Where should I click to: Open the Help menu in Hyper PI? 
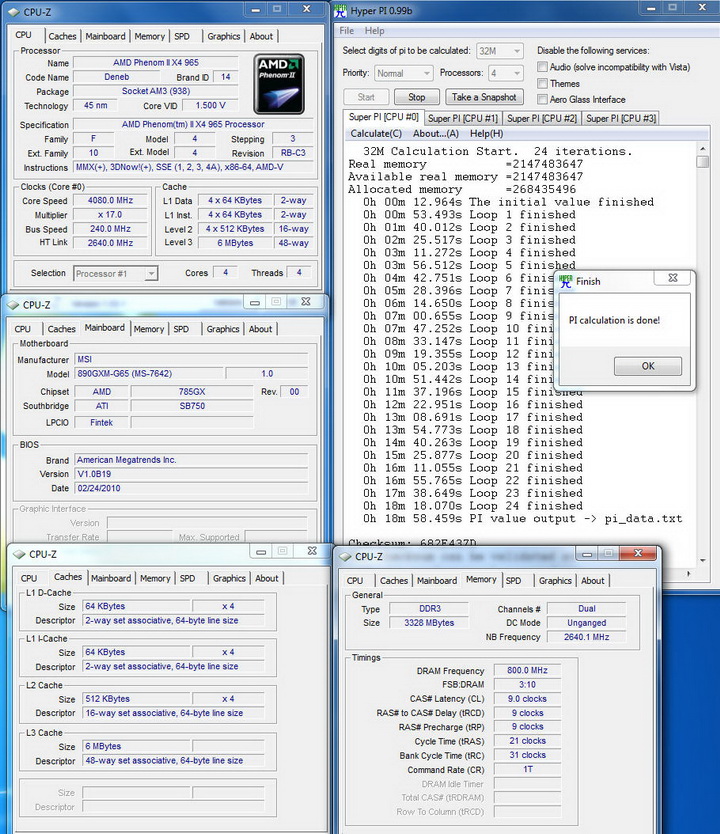(x=374, y=31)
